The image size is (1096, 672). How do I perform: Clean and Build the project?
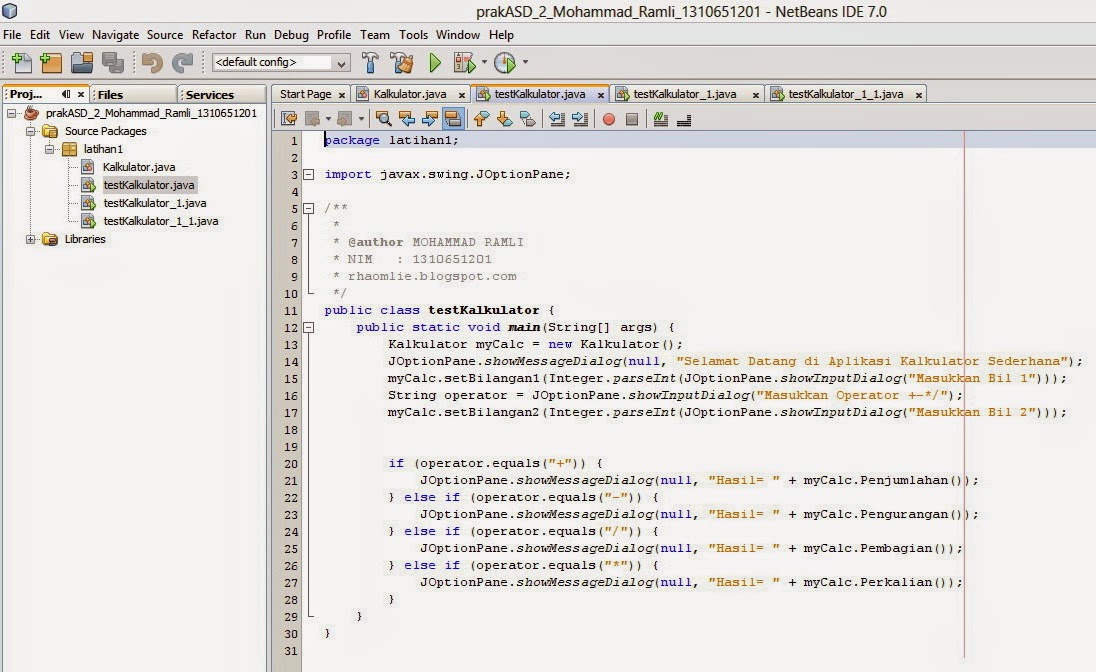(x=401, y=62)
